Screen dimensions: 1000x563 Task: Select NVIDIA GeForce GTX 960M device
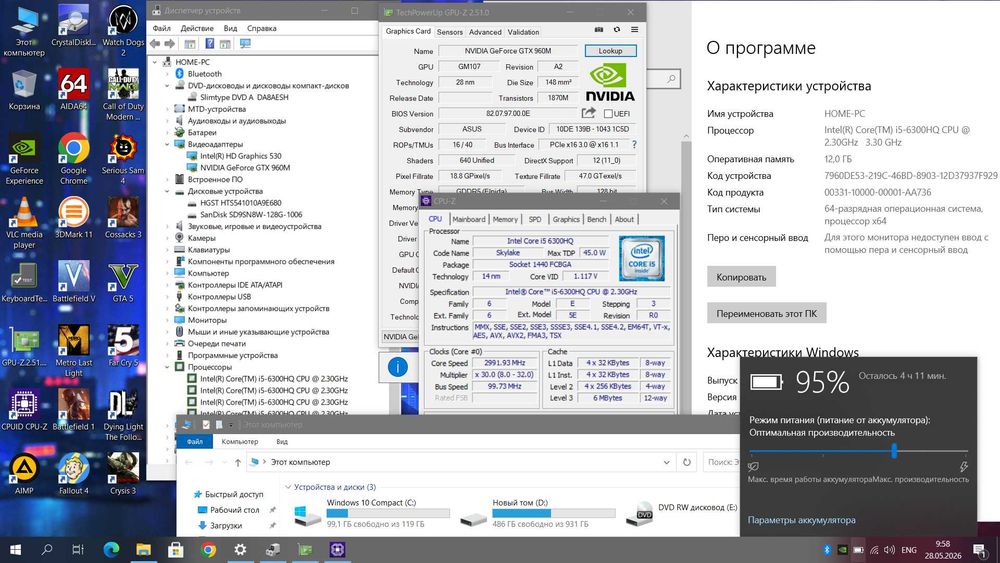(x=245, y=168)
